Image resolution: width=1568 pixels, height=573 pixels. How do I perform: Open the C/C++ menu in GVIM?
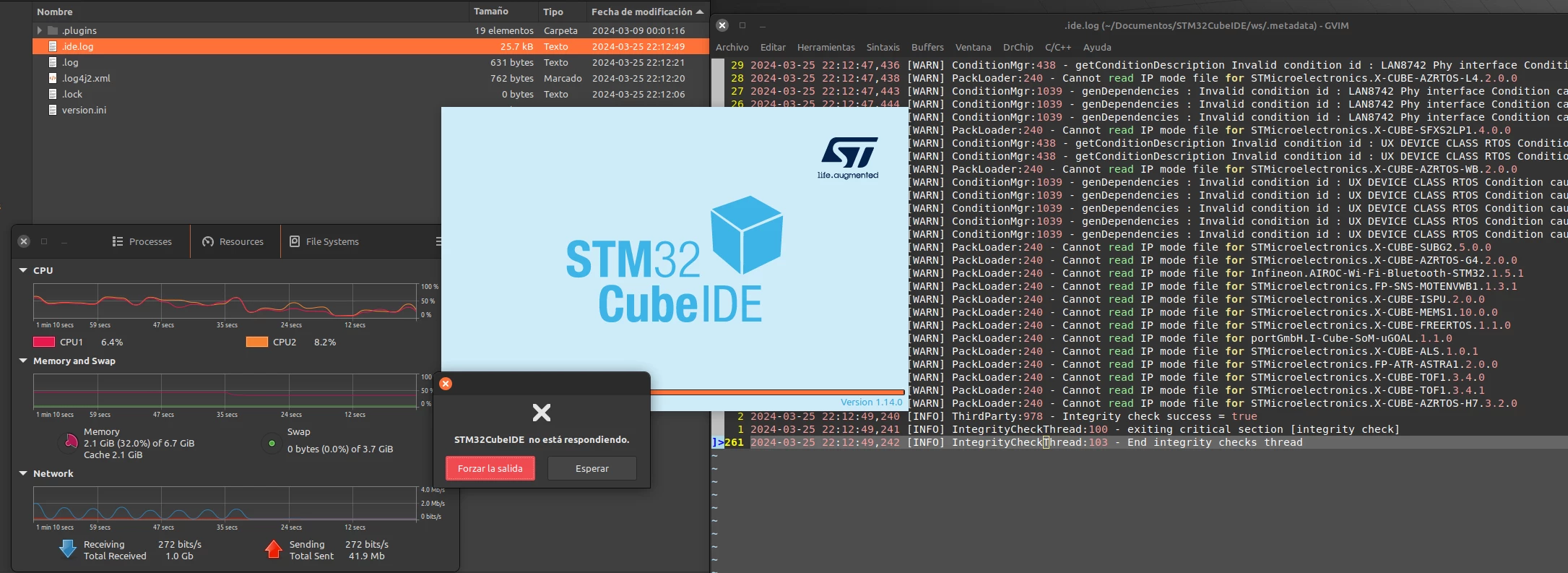pos(1058,47)
